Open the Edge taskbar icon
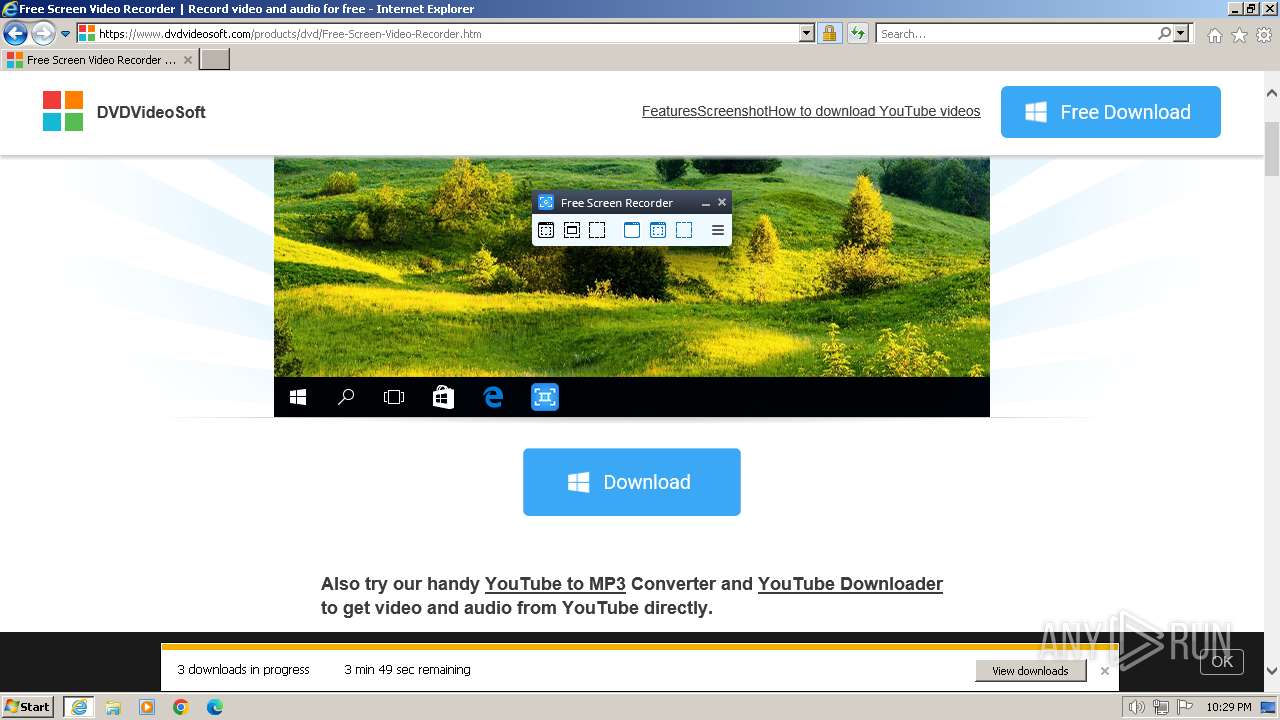 click(x=215, y=707)
